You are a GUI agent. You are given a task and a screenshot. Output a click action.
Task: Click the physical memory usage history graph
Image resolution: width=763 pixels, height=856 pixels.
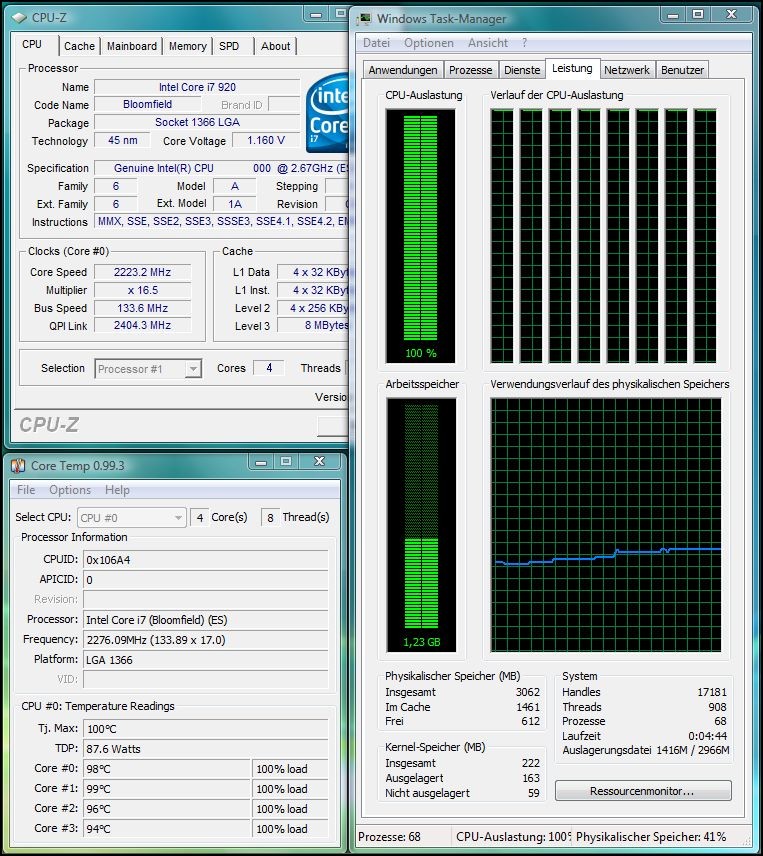point(605,525)
